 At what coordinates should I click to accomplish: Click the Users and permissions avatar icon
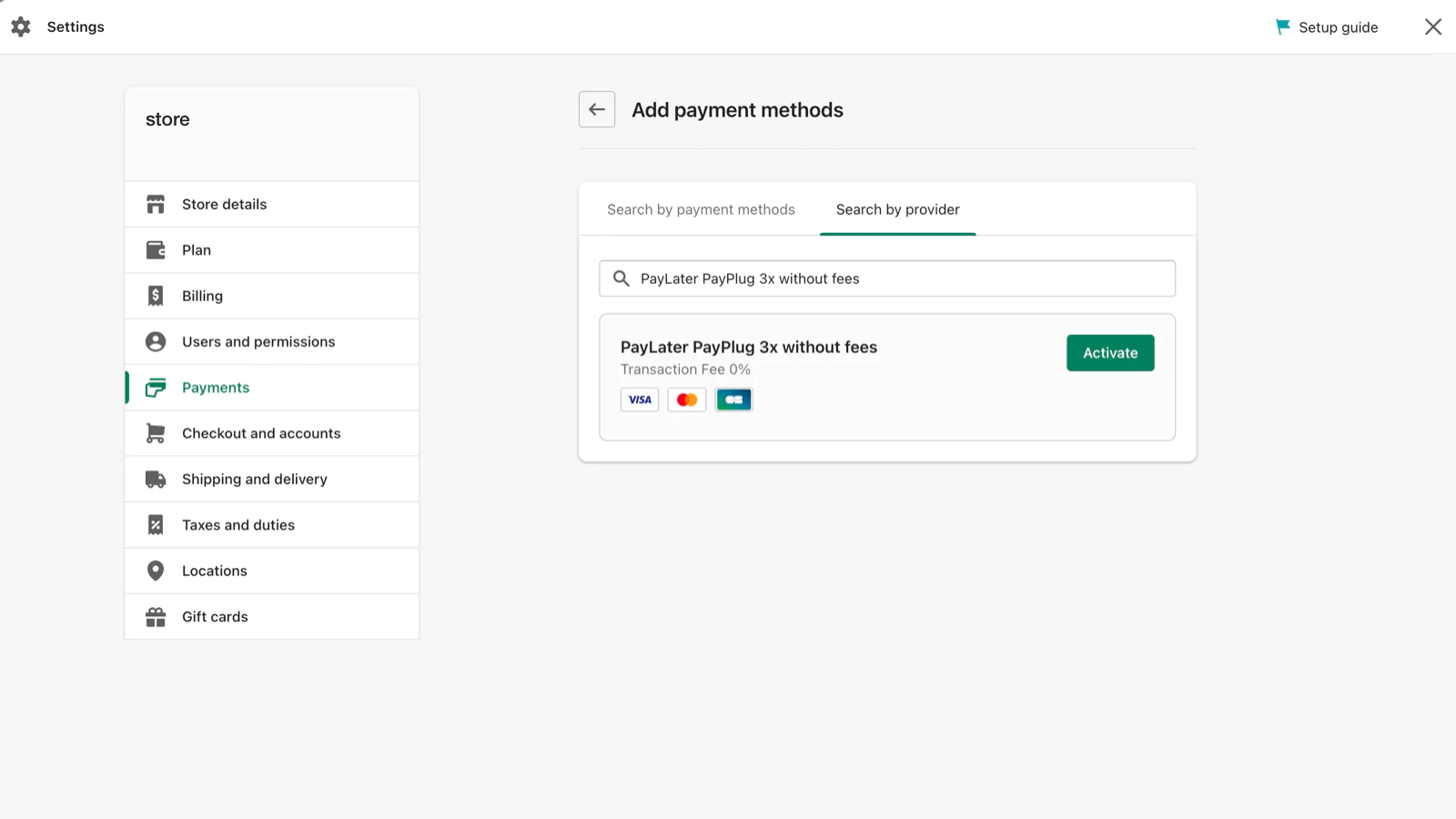[156, 342]
